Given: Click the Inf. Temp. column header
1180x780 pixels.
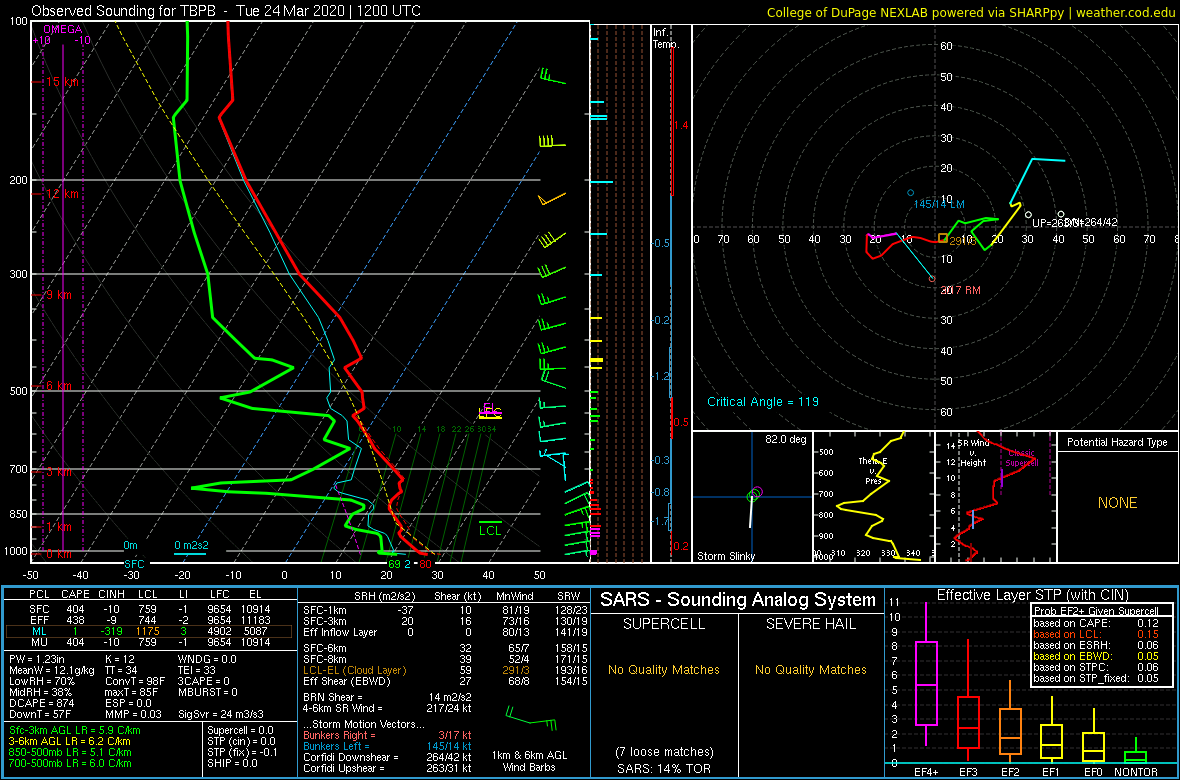Looking at the screenshot, I should (667, 39).
